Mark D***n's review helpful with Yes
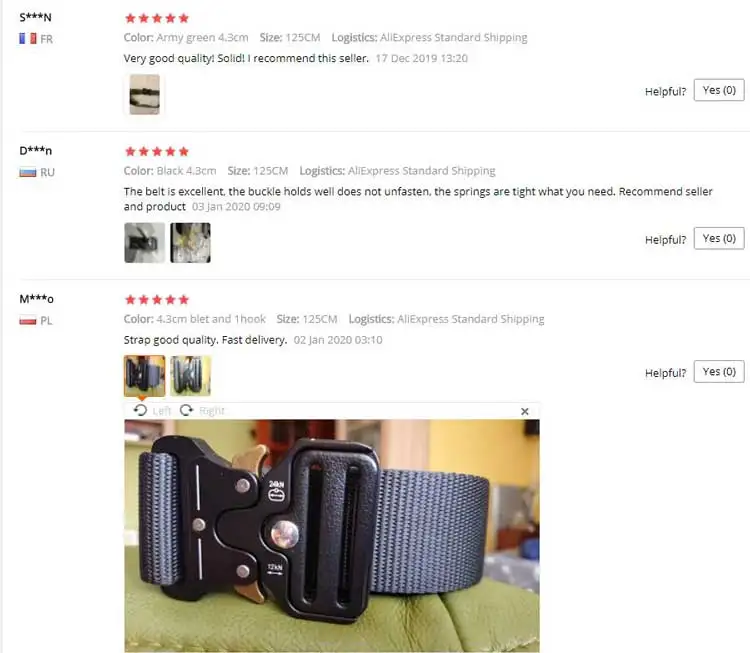The height and width of the screenshot is (653, 750). tap(719, 238)
